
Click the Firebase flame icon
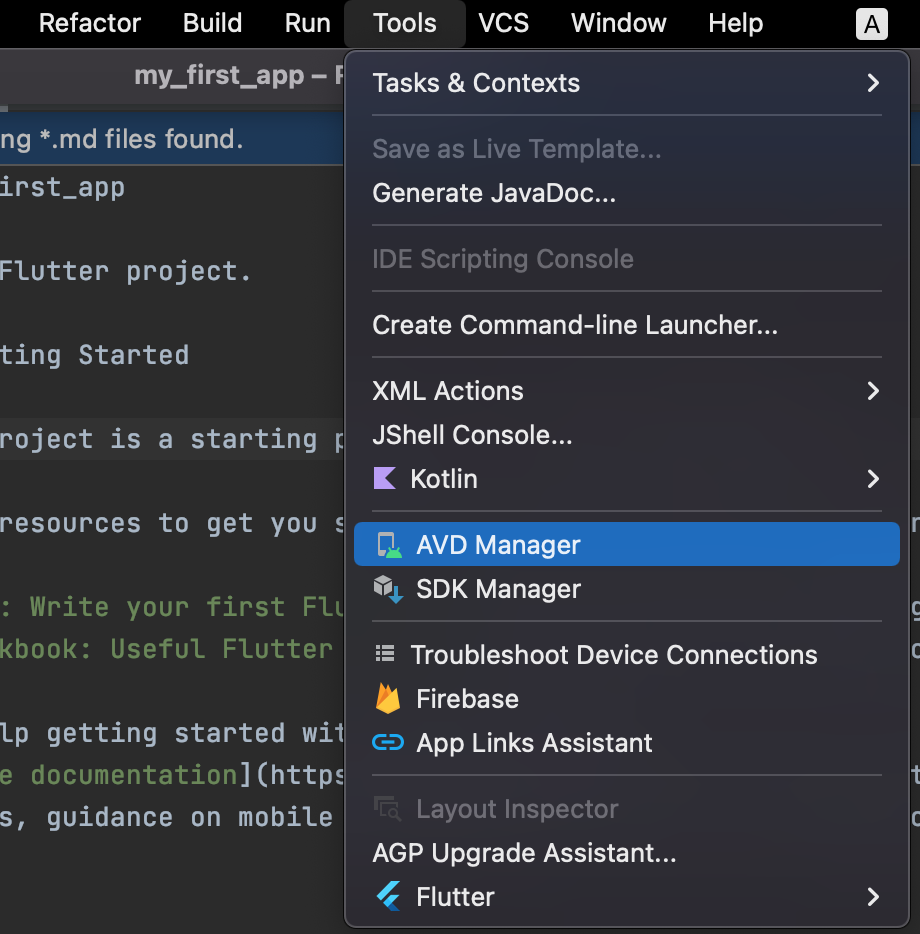(388, 698)
